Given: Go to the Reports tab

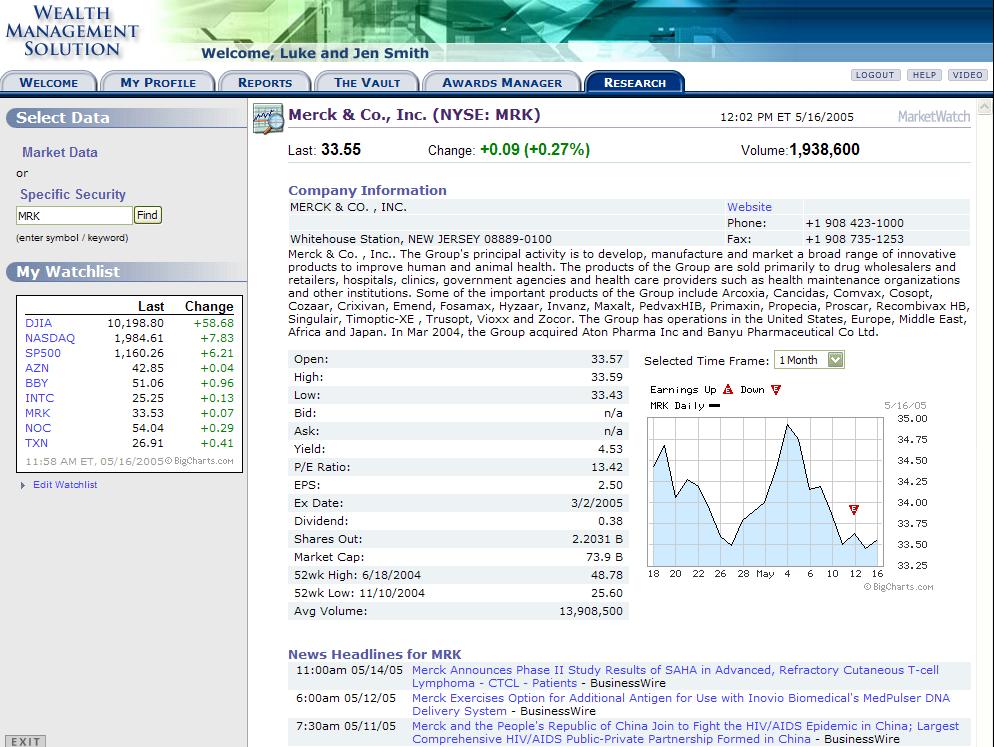Looking at the screenshot, I should pos(265,82).
